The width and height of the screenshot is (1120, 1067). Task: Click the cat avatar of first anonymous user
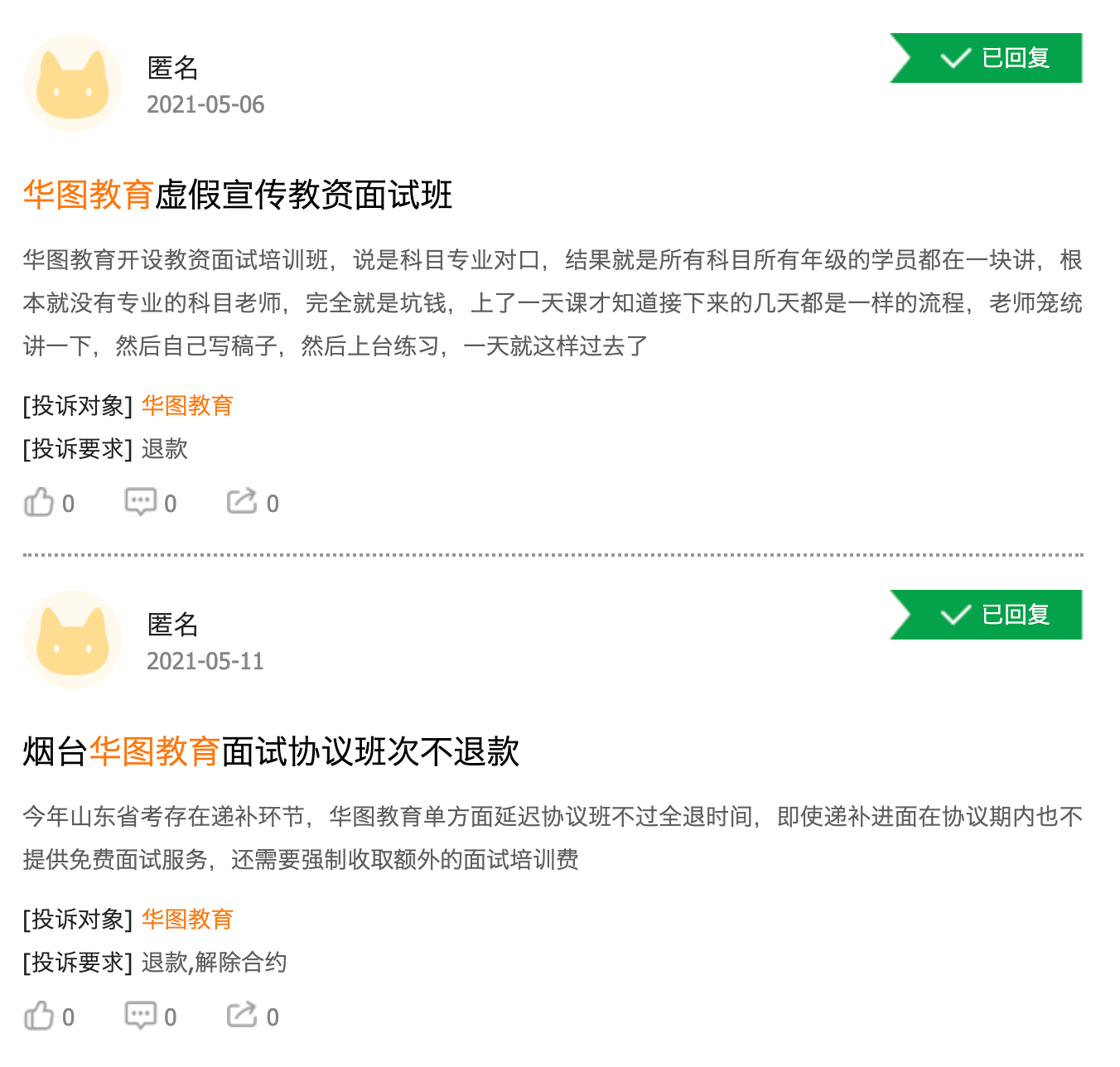coord(73,83)
